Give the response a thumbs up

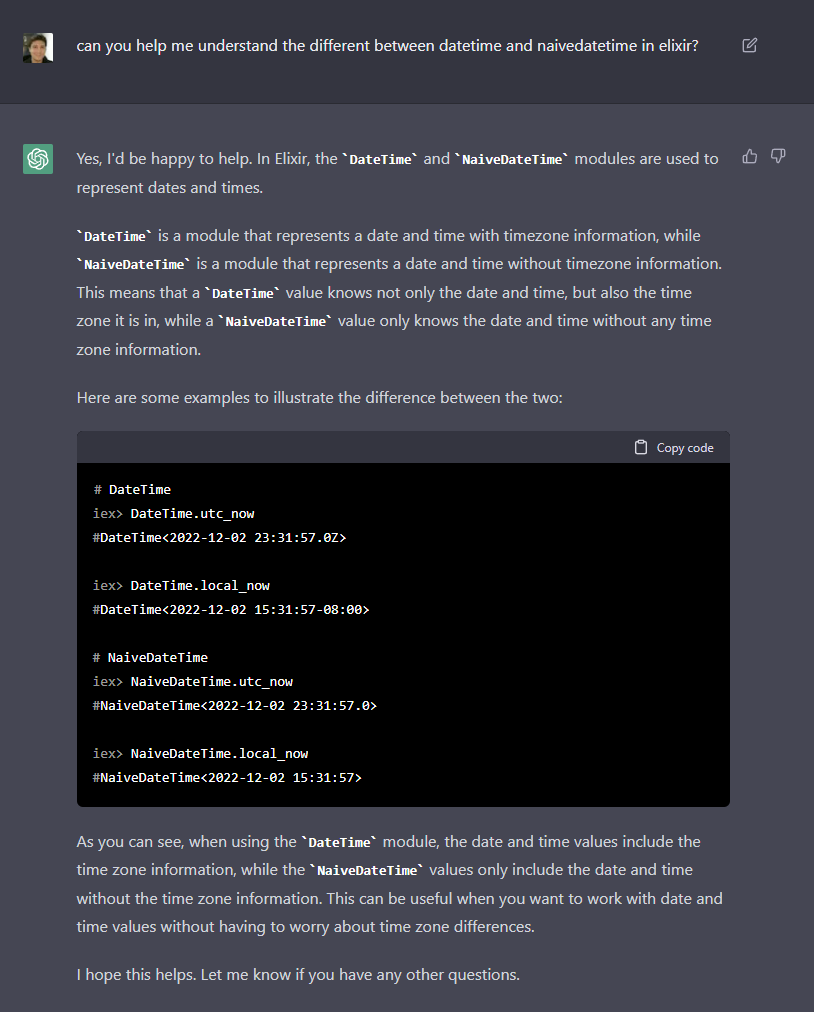[x=749, y=156]
